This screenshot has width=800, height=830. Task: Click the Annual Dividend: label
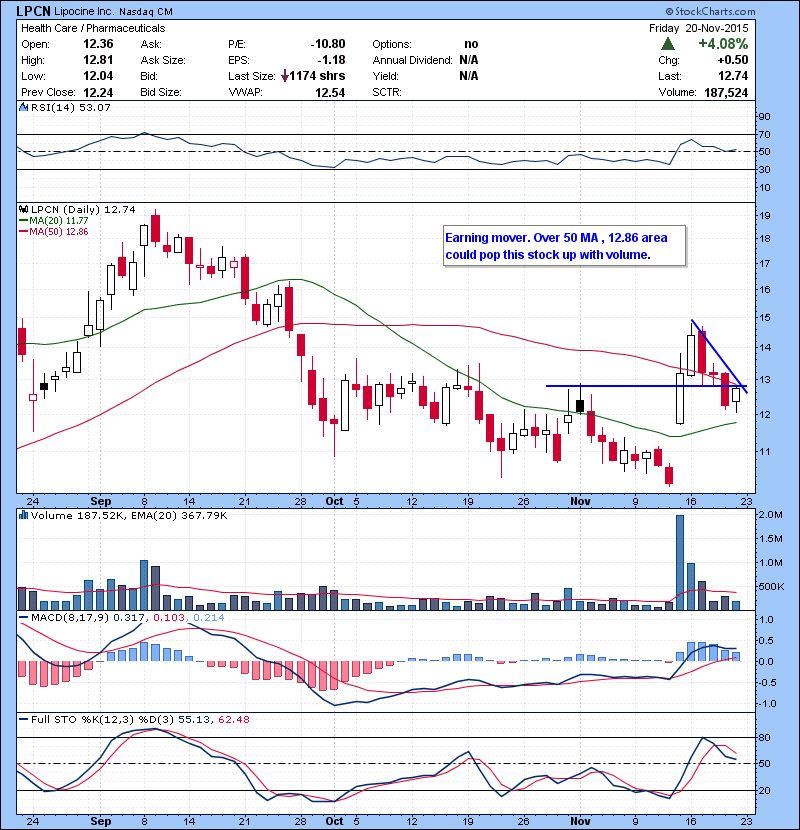coord(412,60)
